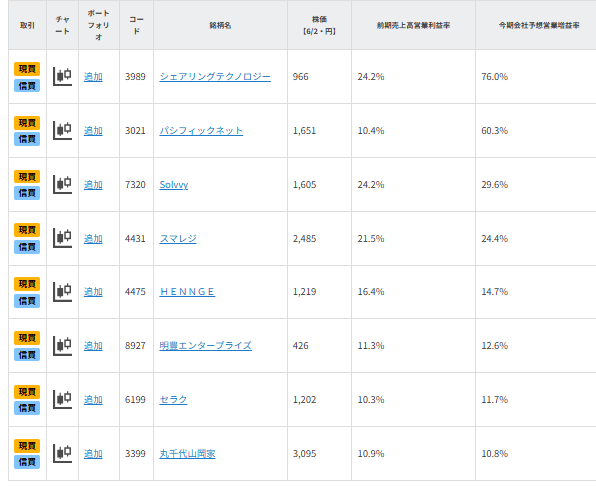Open chart icon for HENNGE row
The width and height of the screenshot is (596, 490).
coord(62,292)
